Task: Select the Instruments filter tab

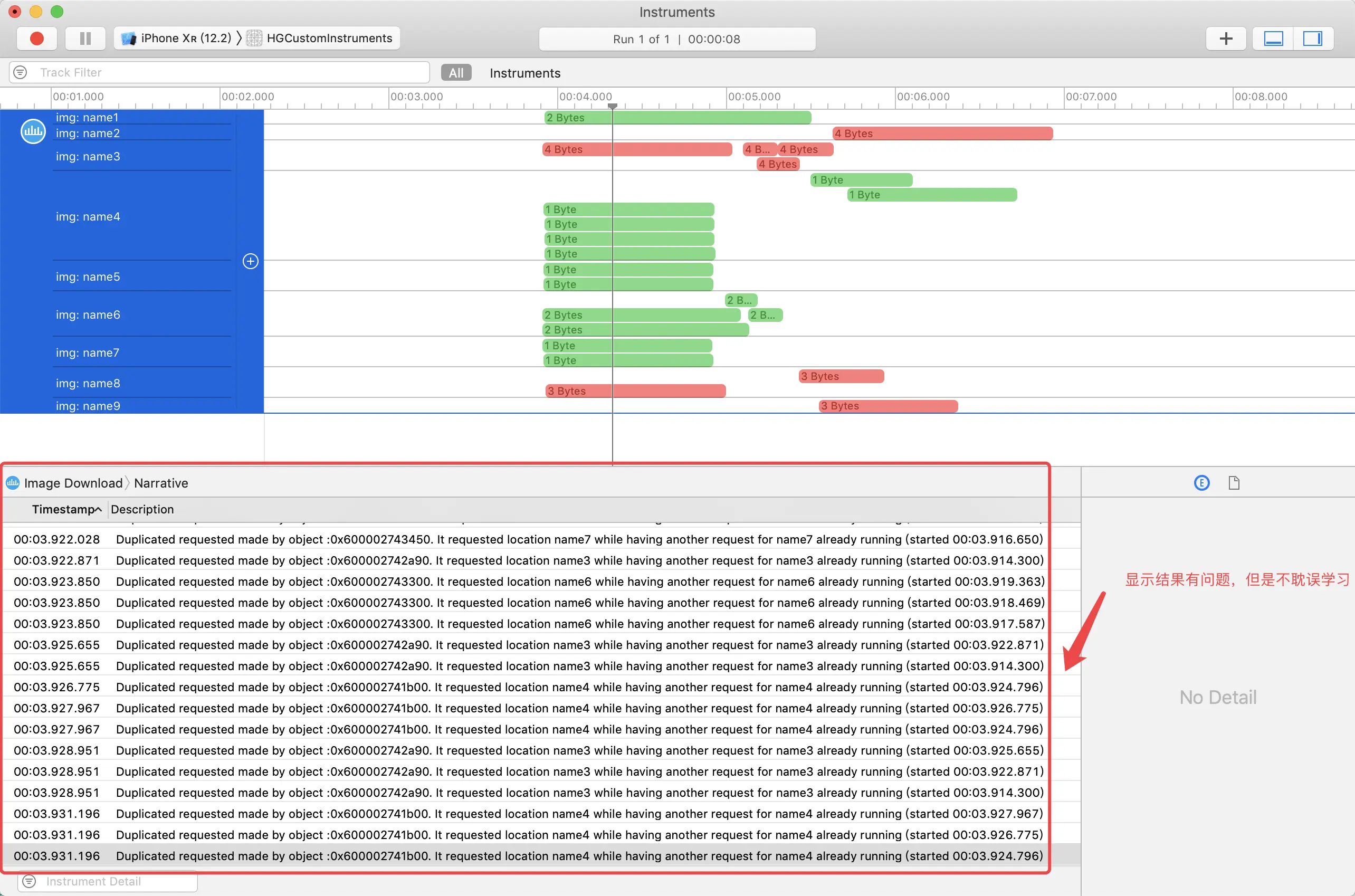Action: pos(524,73)
